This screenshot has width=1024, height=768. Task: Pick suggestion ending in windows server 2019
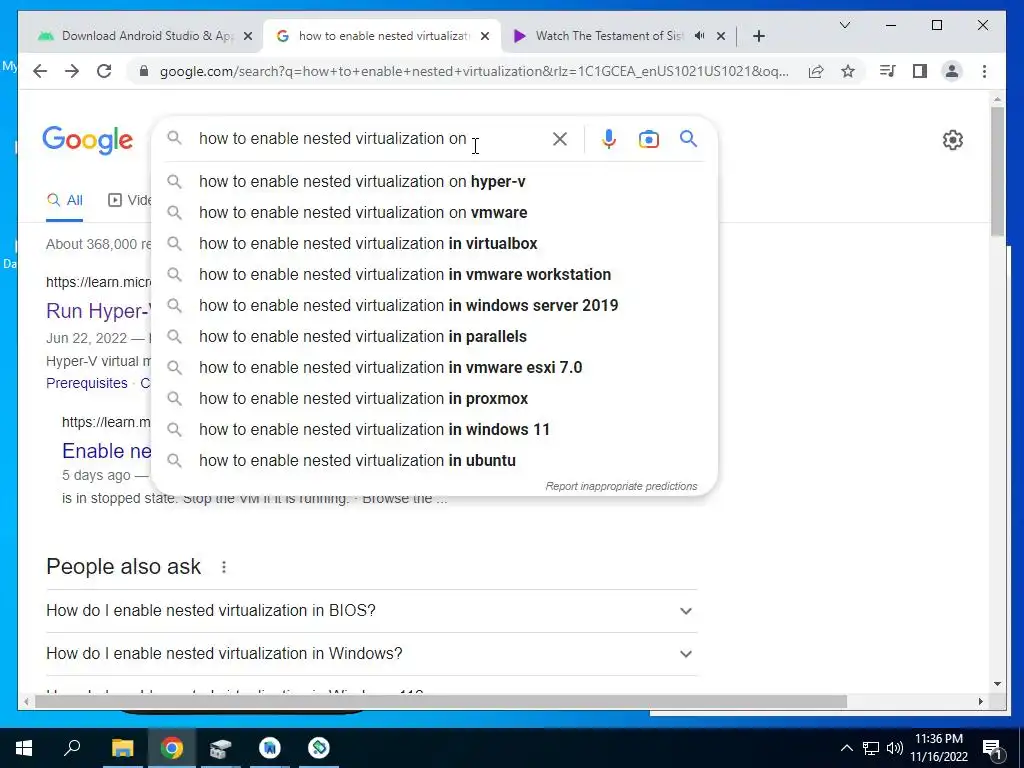[x=434, y=306]
